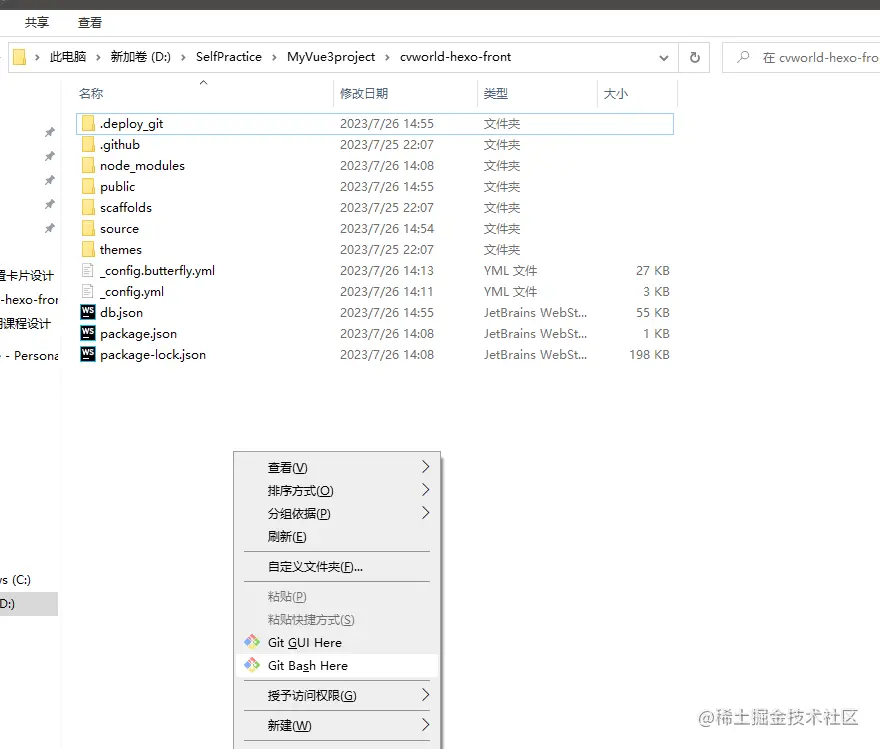Click the 198 KB size cell
This screenshot has height=749, width=880.
tap(649, 355)
